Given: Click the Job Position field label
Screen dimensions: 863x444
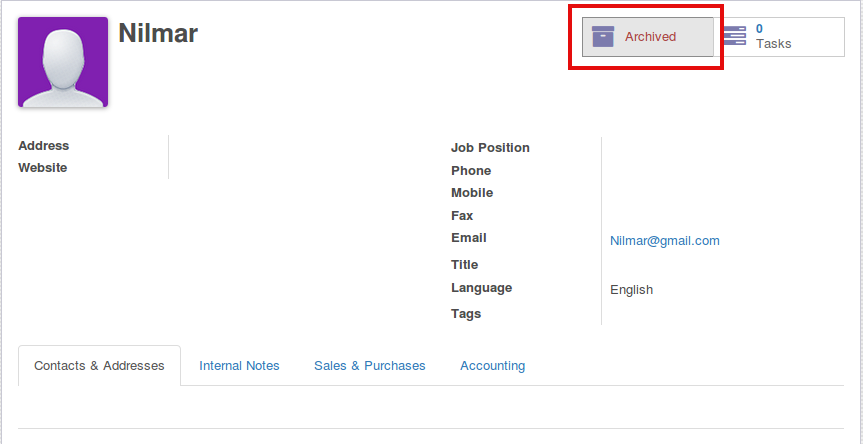Looking at the screenshot, I should (x=490, y=148).
